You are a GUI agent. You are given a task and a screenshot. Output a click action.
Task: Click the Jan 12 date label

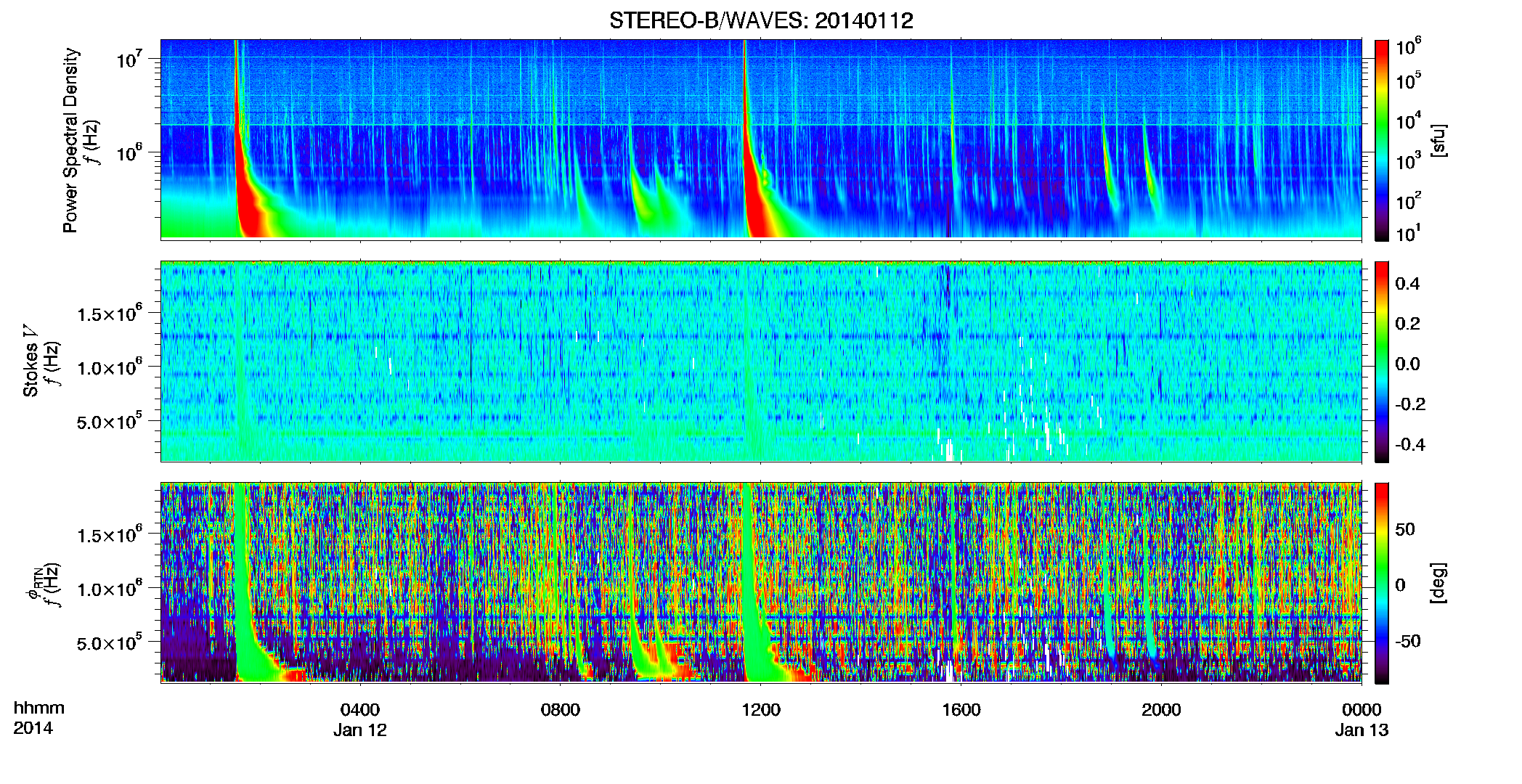point(360,730)
